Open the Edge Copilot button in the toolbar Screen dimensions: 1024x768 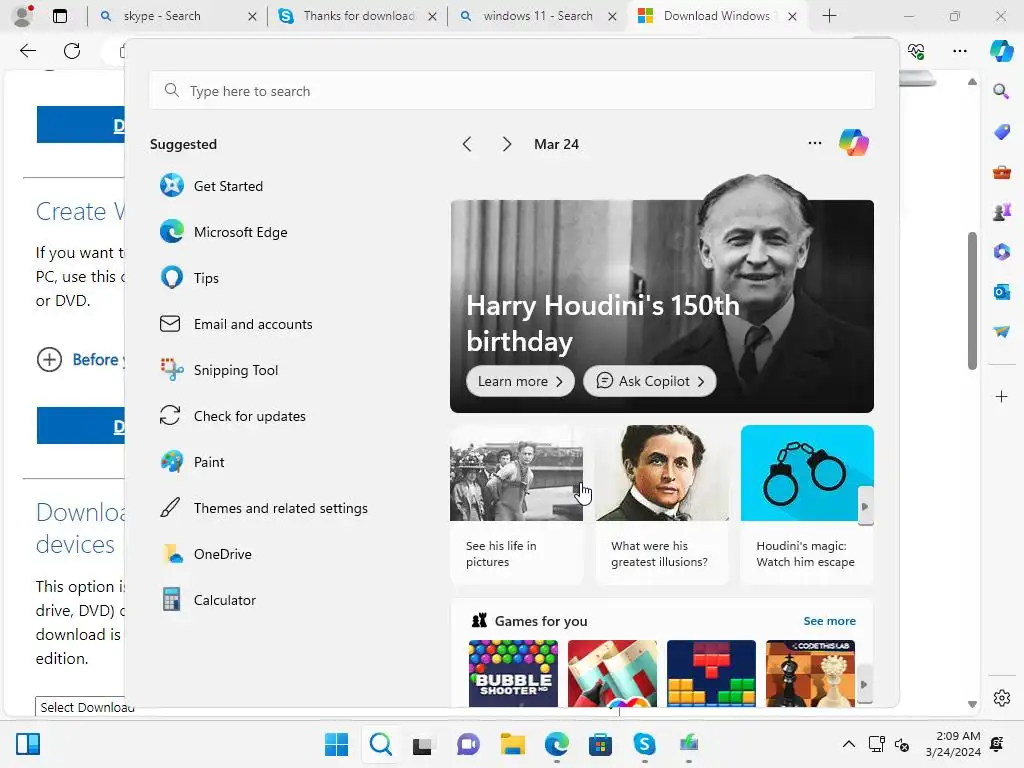click(x=1001, y=51)
